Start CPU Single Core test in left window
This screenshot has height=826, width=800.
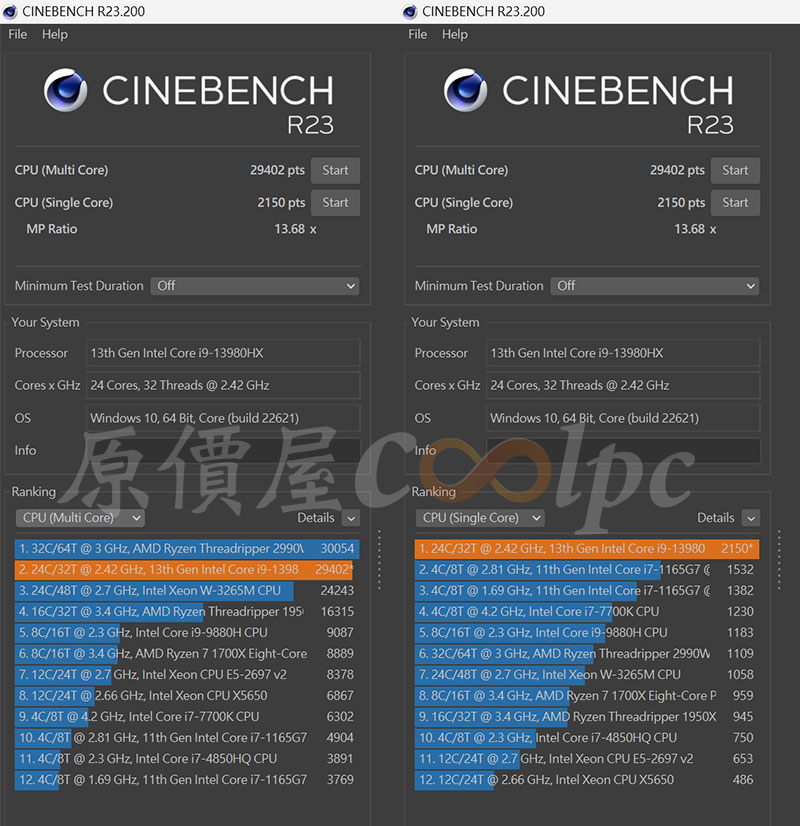(x=335, y=202)
